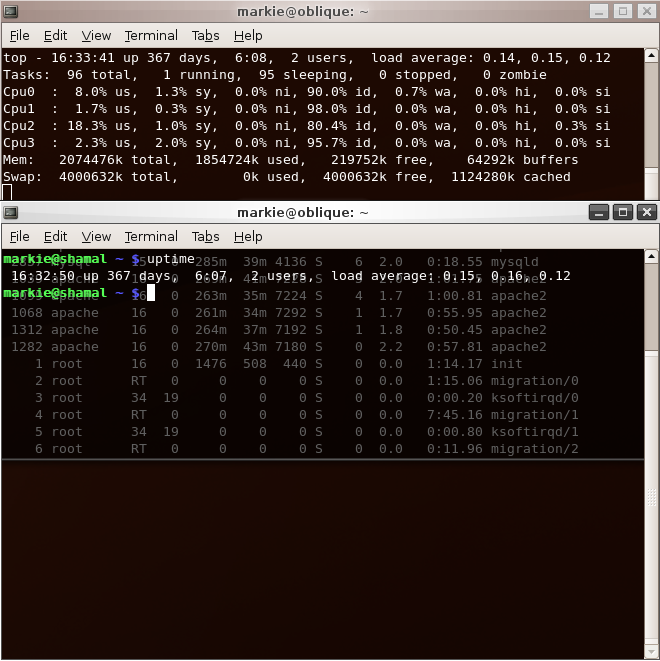Click scroll-up arrow in top terminal scrollbar
The image size is (660, 661).
click(652, 55)
